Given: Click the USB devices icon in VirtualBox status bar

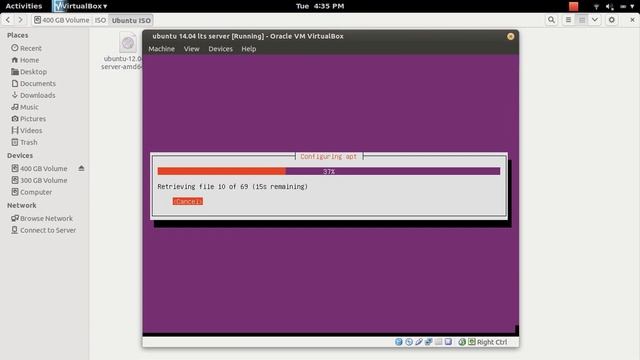Looking at the screenshot, I should 419,342.
